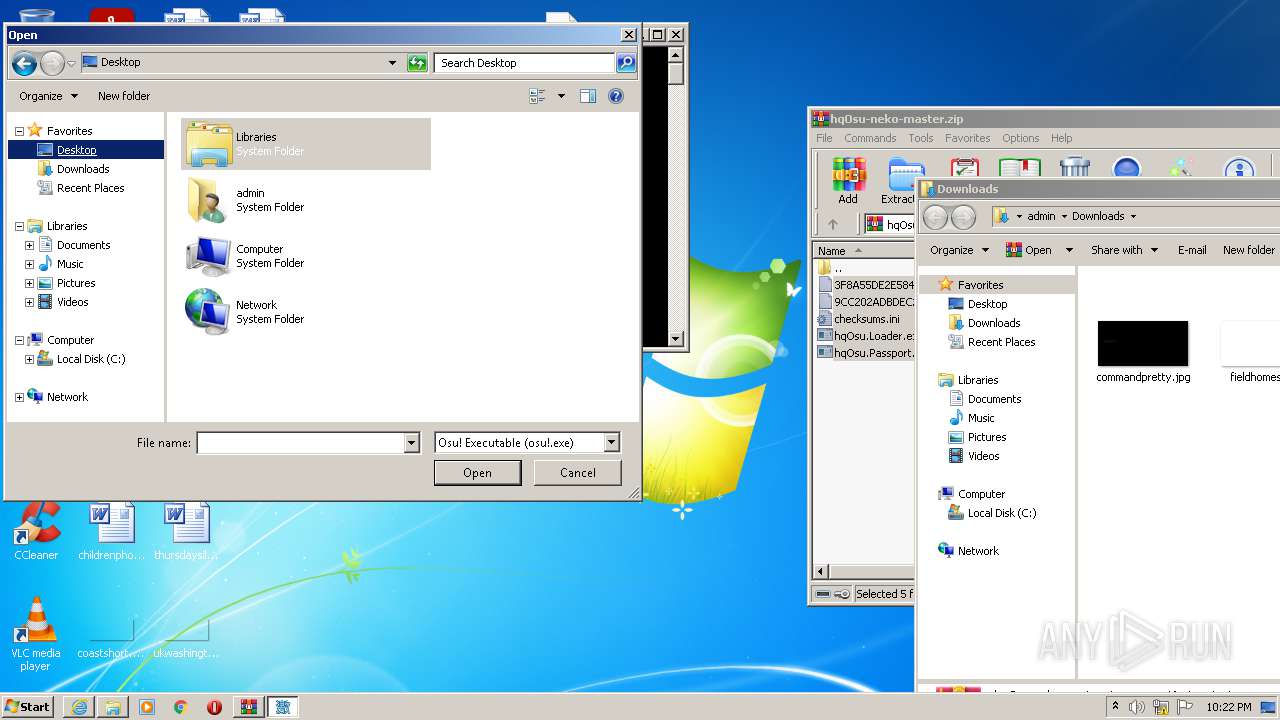
Task: Select the Libraries system folder item
Action: click(306, 144)
